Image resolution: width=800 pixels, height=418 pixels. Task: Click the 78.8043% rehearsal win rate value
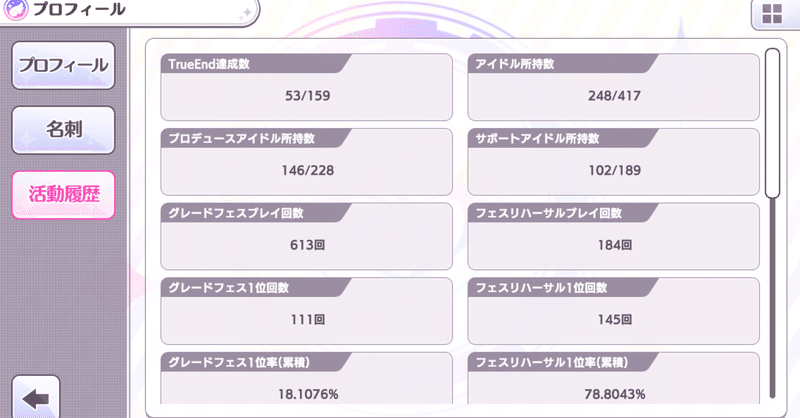click(x=614, y=395)
